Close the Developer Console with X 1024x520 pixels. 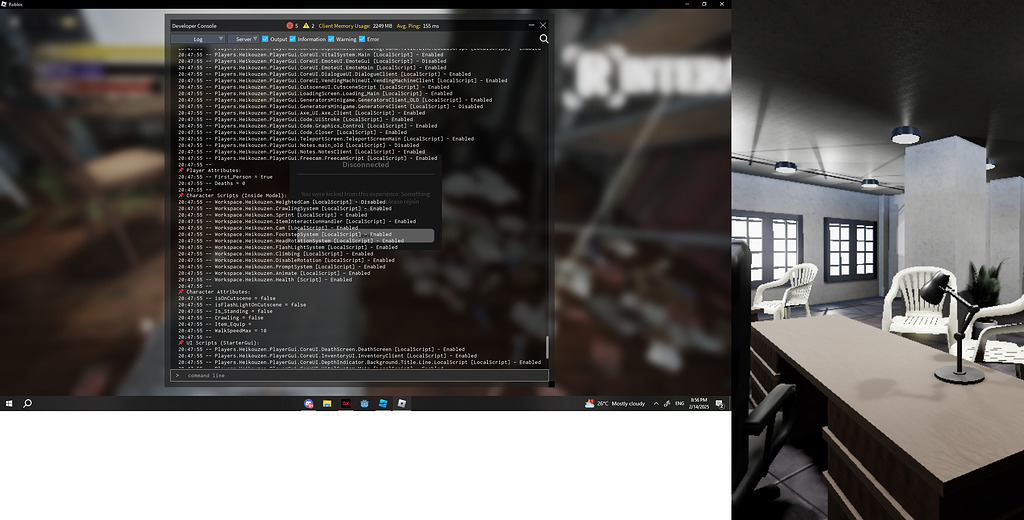pyautogui.click(x=543, y=25)
